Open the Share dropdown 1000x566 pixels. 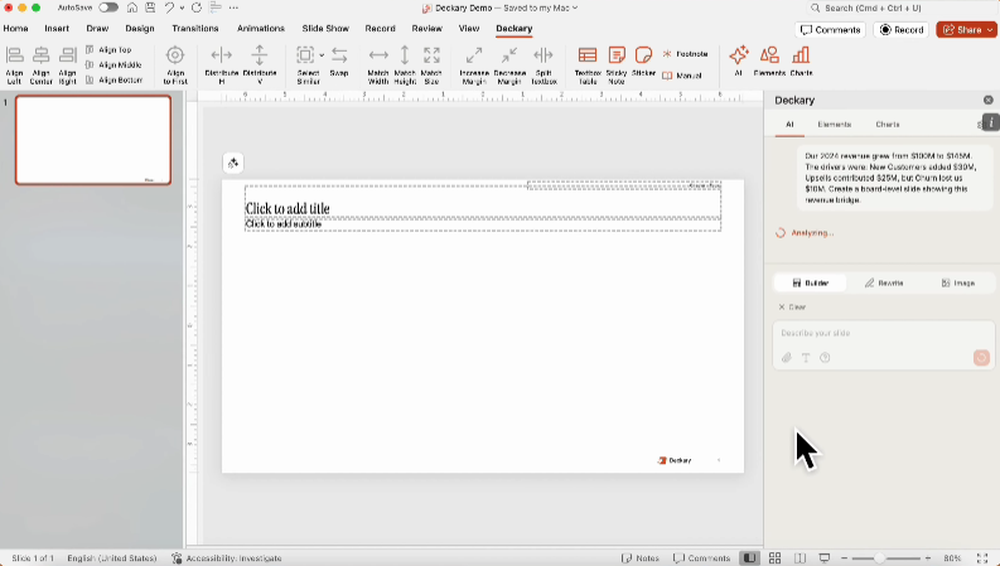coord(990,29)
